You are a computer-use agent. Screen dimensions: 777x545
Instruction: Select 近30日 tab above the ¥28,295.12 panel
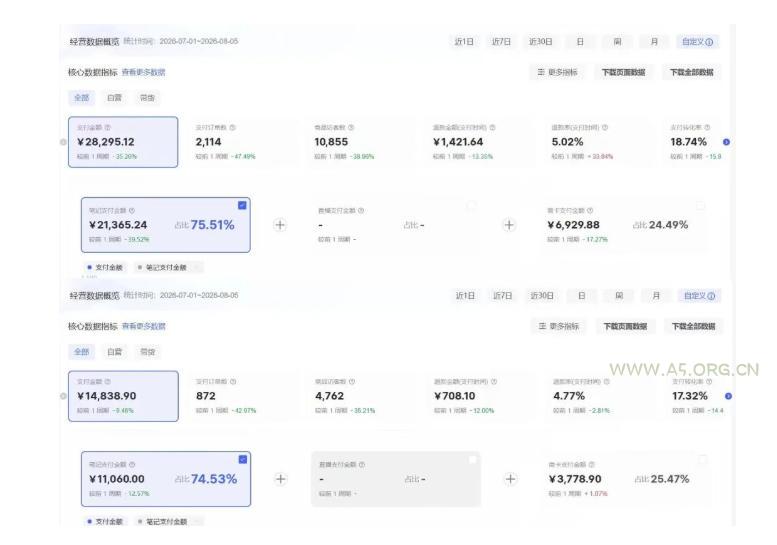540,42
